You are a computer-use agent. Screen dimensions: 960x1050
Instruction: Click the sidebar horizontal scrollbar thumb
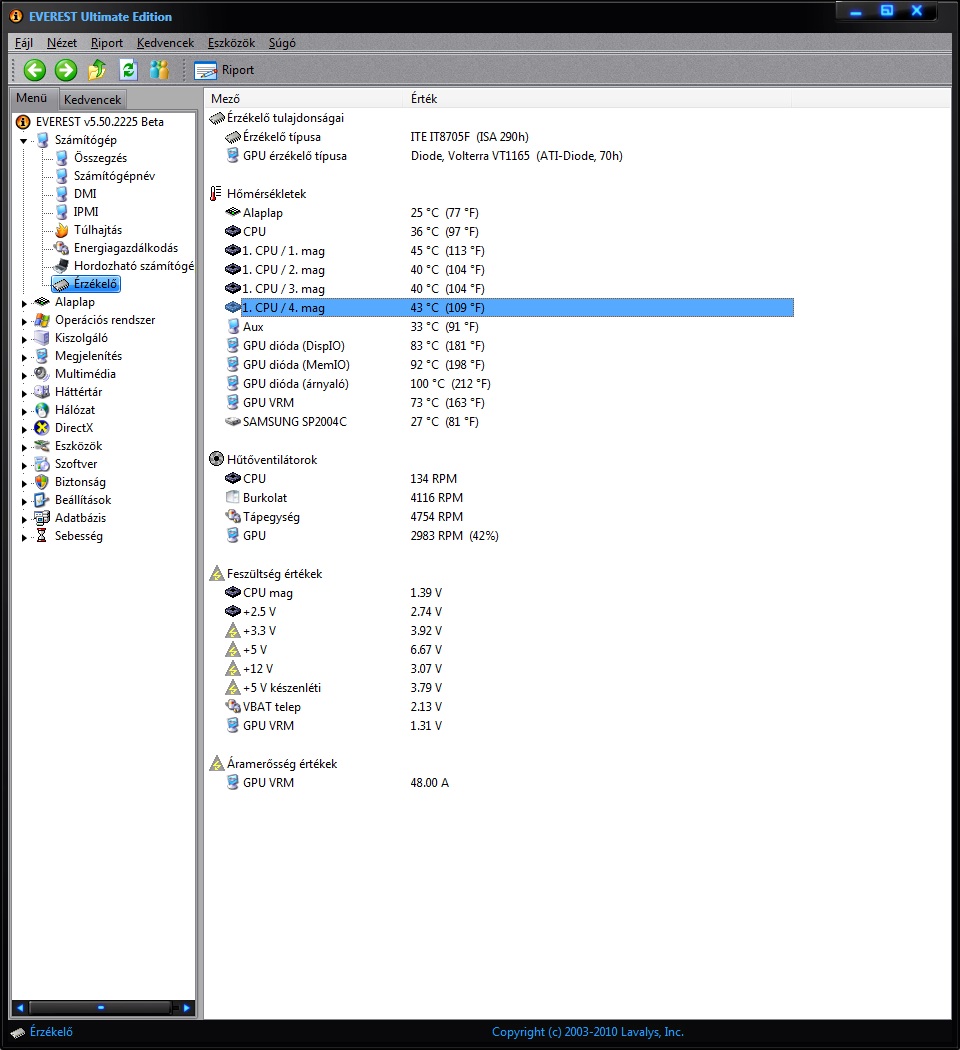(x=100, y=1007)
